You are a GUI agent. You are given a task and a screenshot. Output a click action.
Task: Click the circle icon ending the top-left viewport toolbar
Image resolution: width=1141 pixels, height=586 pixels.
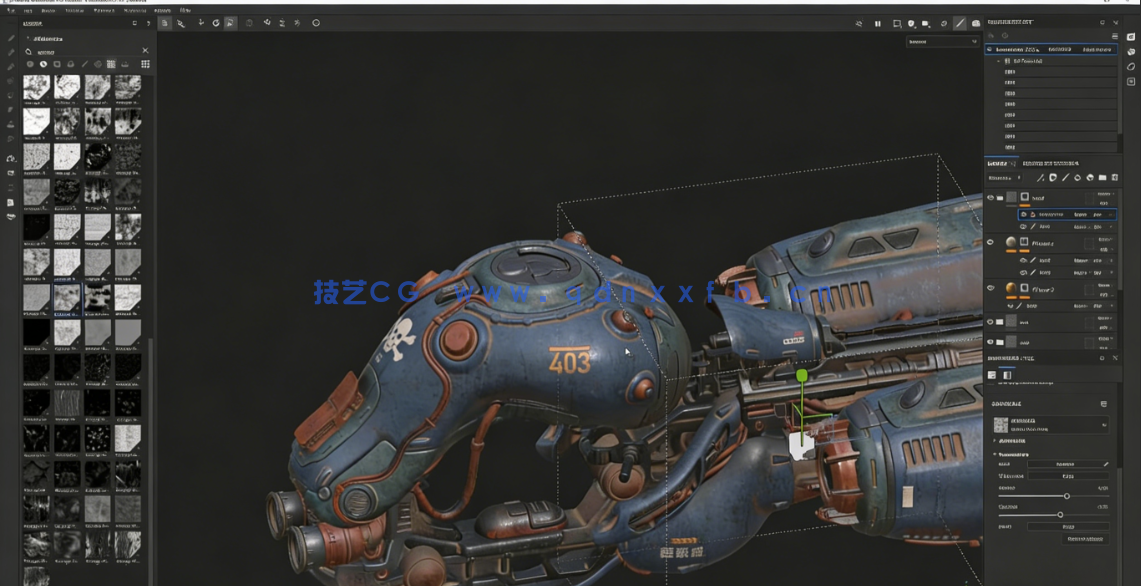pos(316,23)
